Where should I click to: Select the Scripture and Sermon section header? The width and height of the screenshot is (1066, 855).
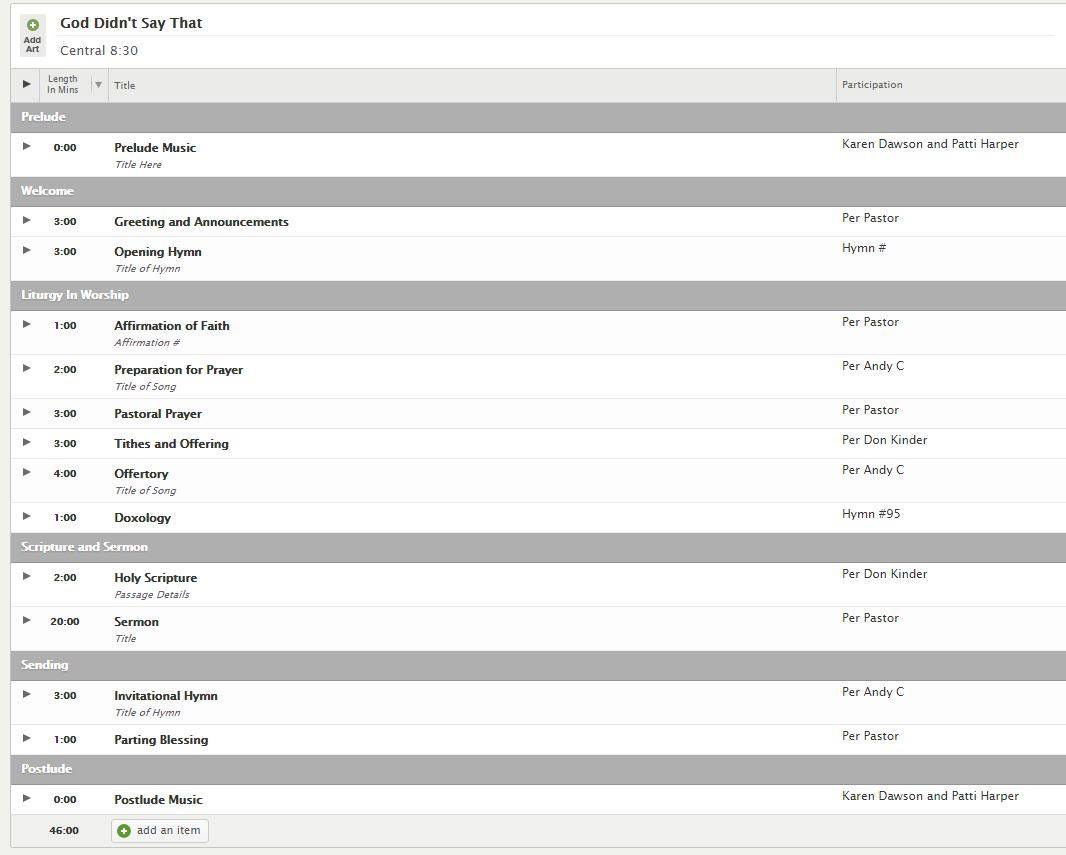(538, 547)
